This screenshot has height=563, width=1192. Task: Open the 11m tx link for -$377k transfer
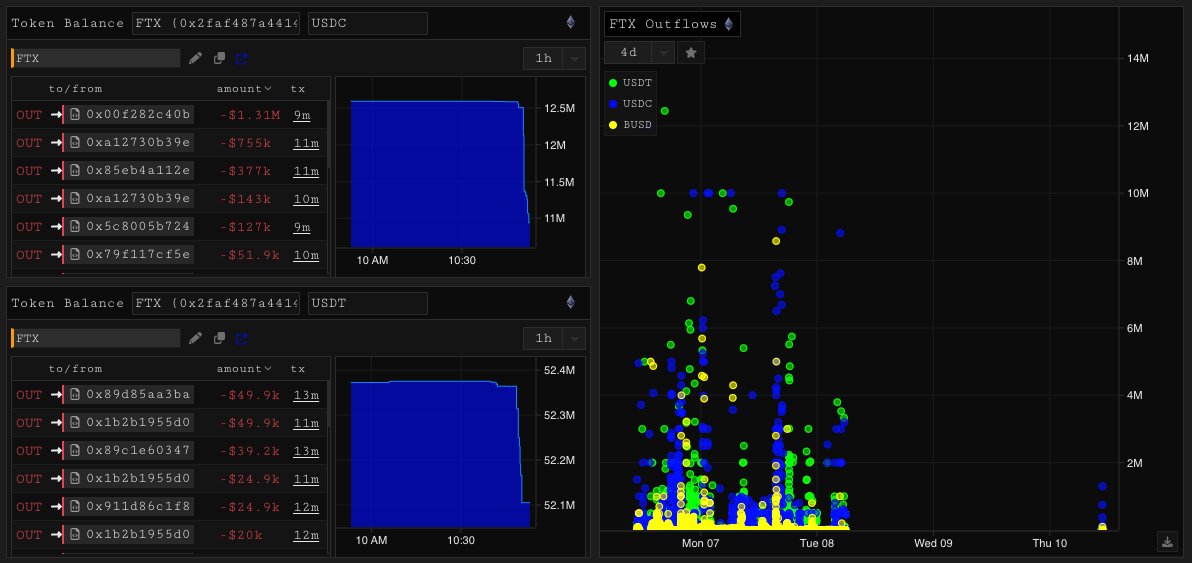click(x=306, y=171)
